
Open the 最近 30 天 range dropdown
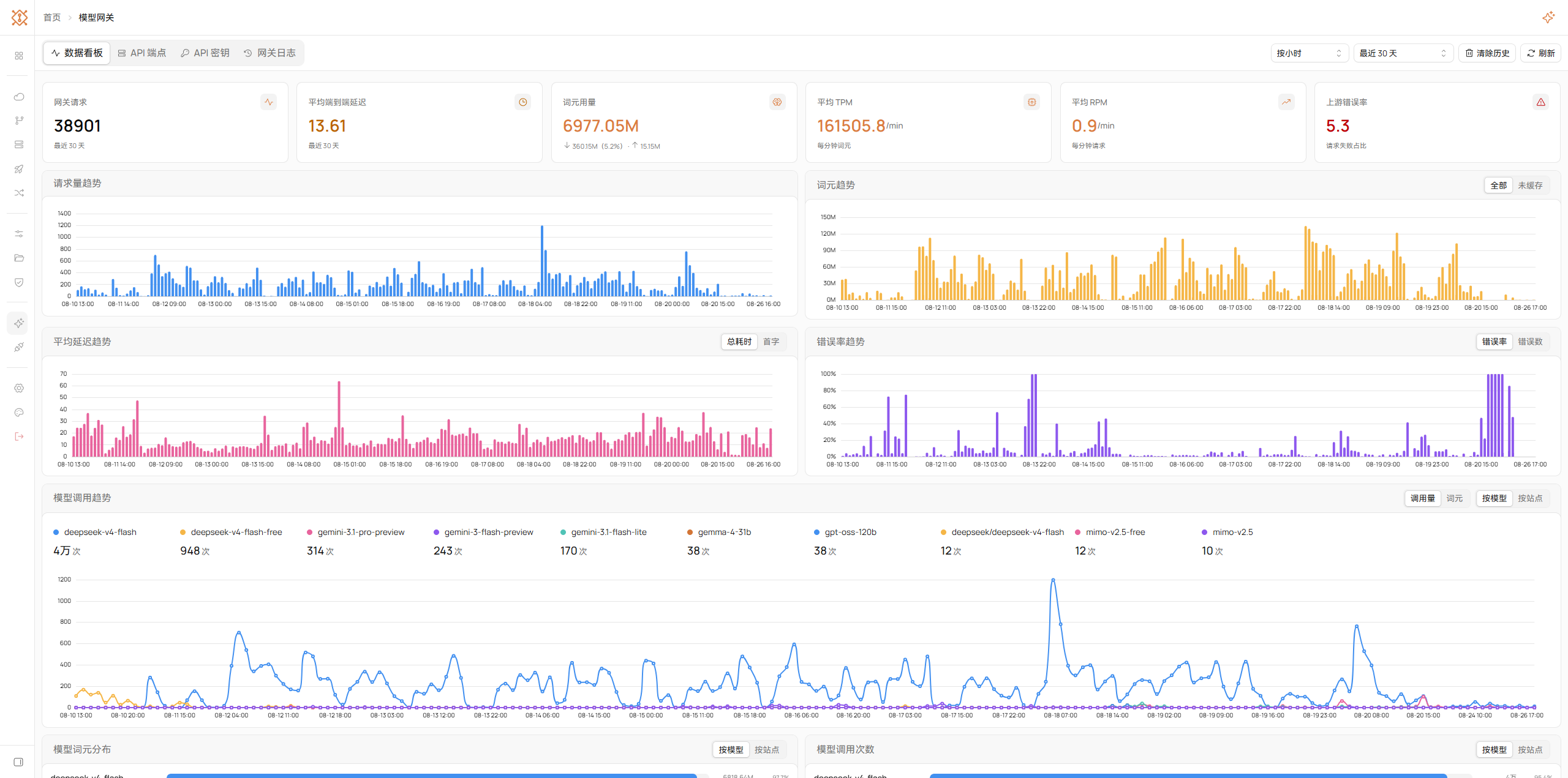point(1403,53)
